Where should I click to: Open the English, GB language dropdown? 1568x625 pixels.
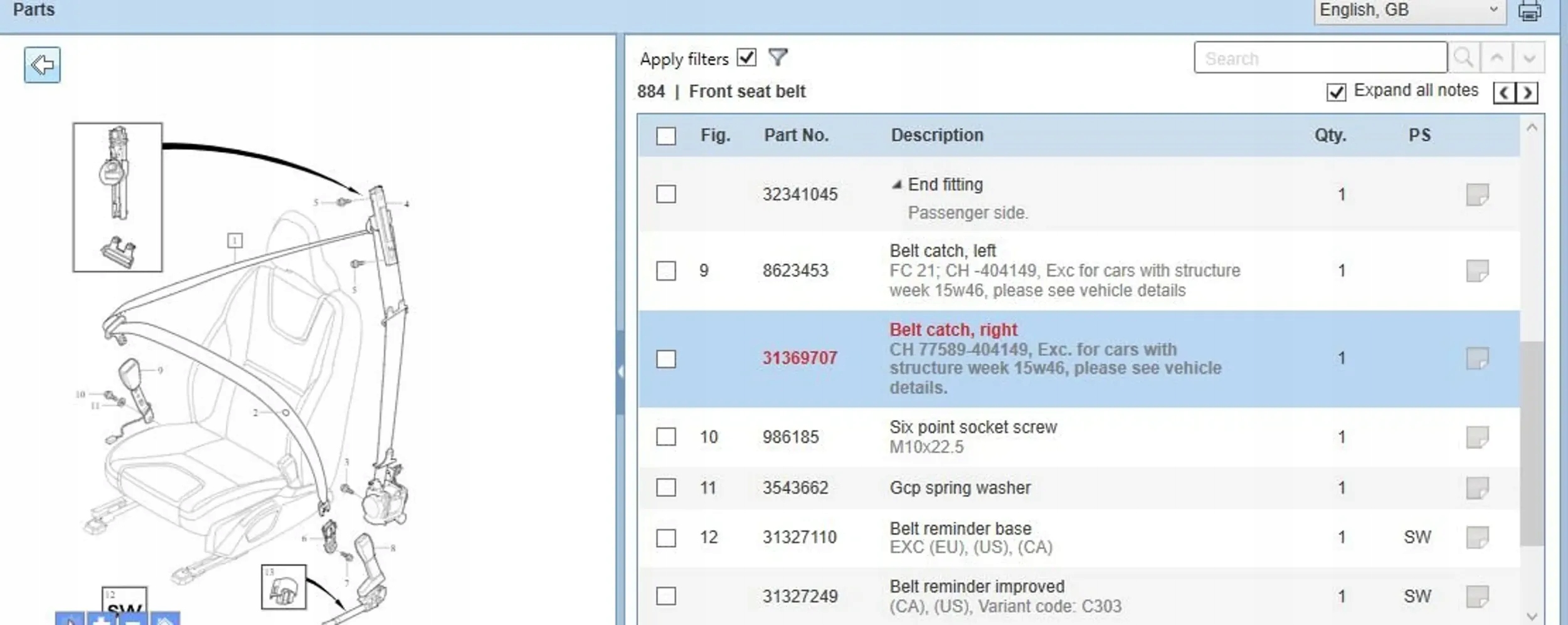click(x=1410, y=11)
